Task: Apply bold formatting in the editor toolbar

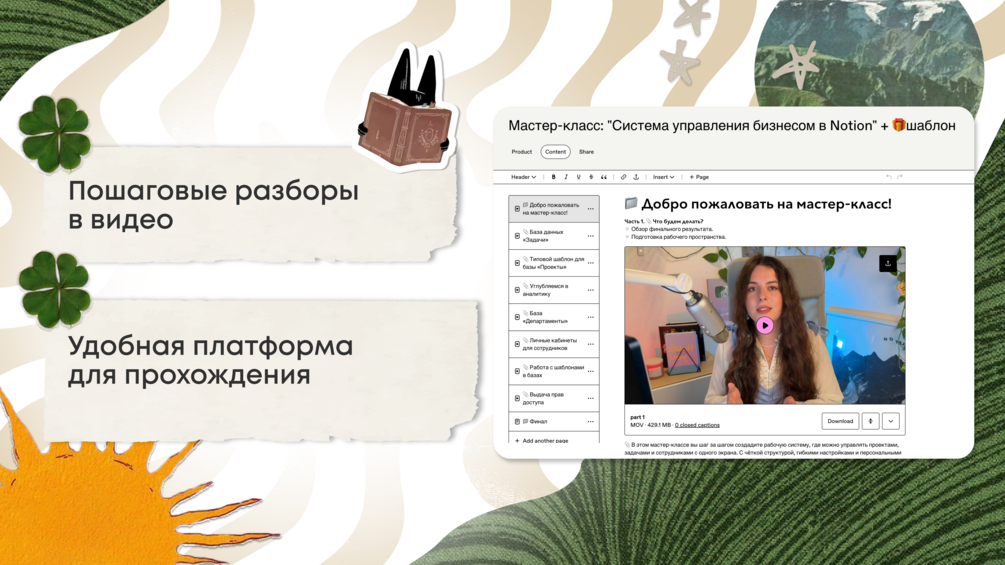Action: click(x=553, y=177)
